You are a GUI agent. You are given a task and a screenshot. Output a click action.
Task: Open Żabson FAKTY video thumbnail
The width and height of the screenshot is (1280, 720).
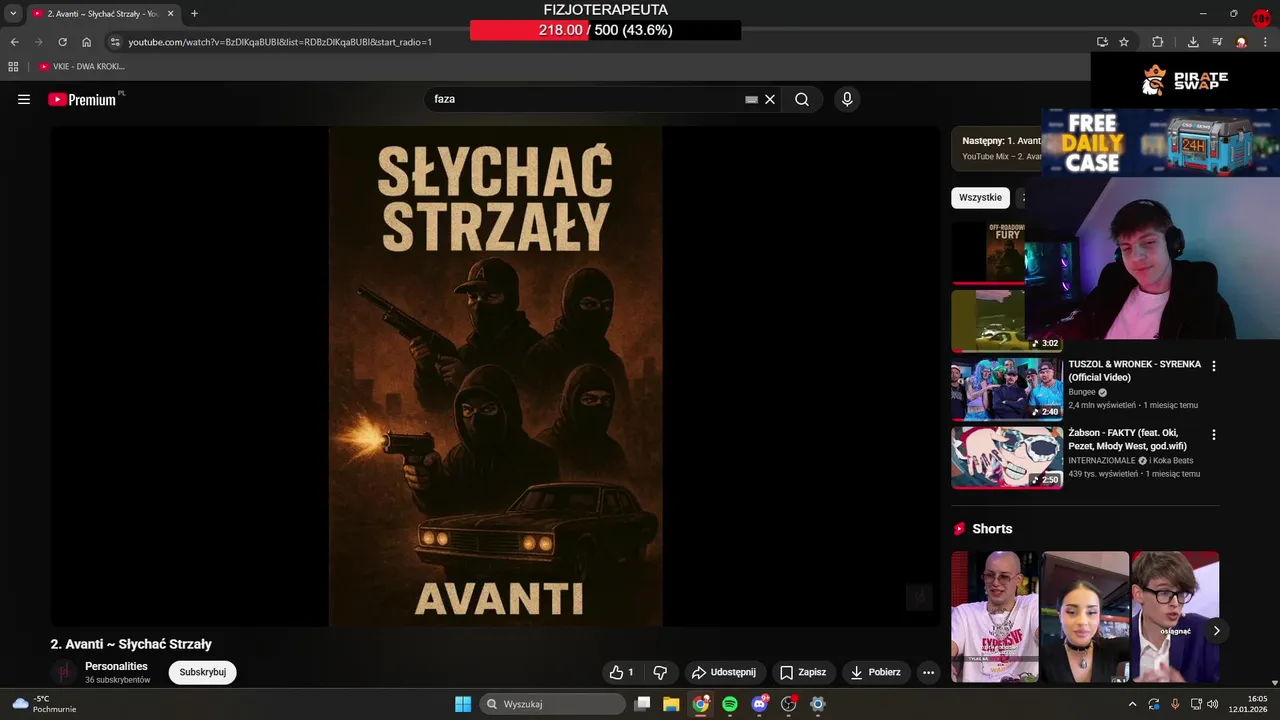click(1007, 458)
